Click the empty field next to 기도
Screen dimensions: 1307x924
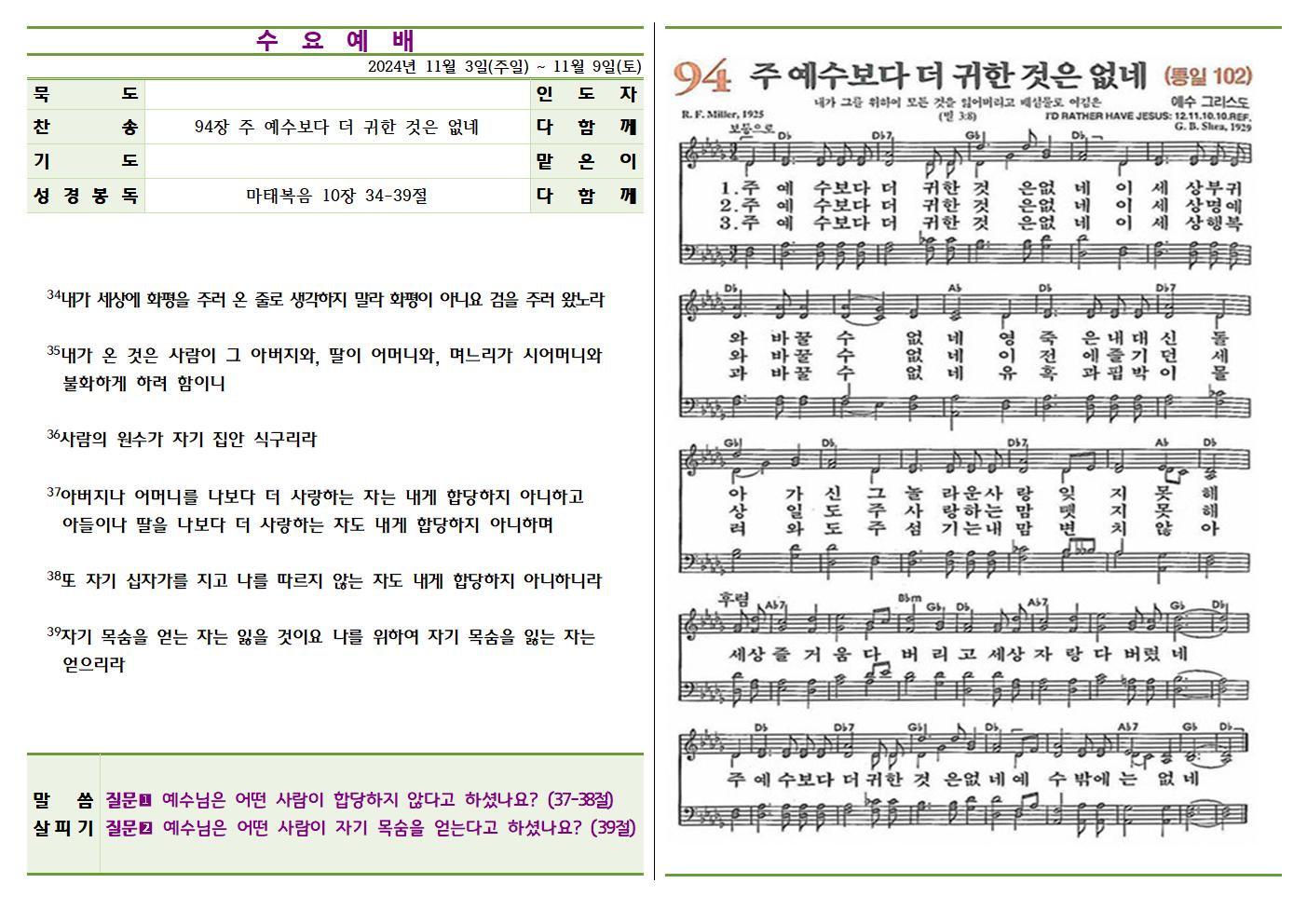click(336, 161)
